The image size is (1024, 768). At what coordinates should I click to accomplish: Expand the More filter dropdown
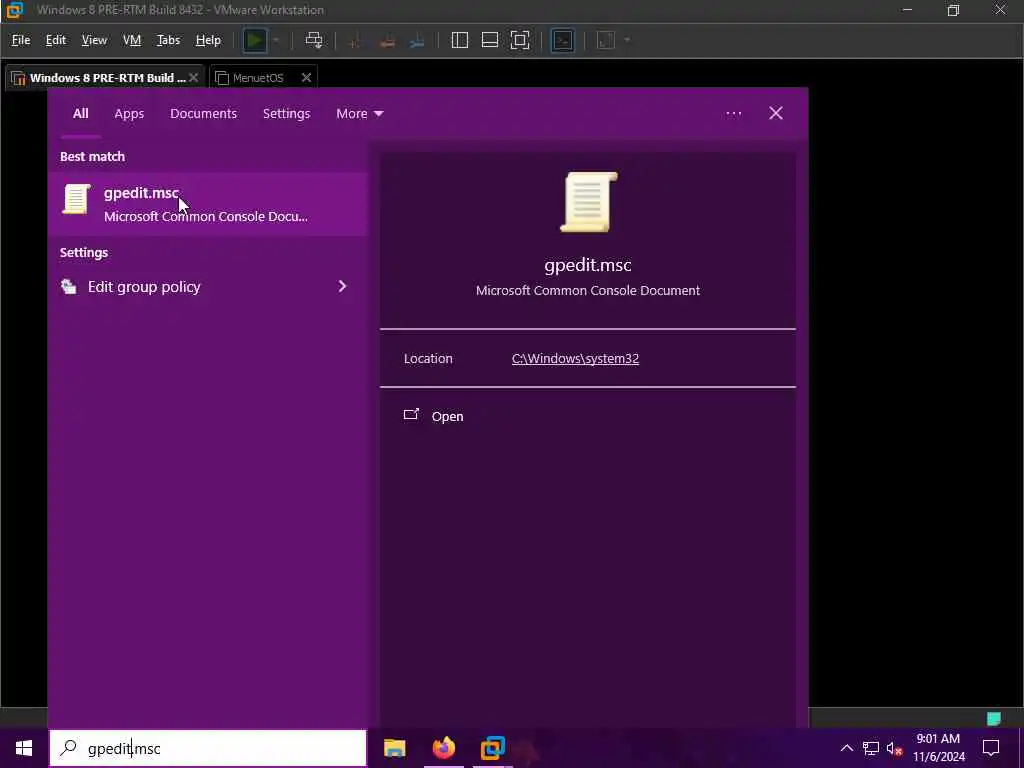(x=359, y=114)
